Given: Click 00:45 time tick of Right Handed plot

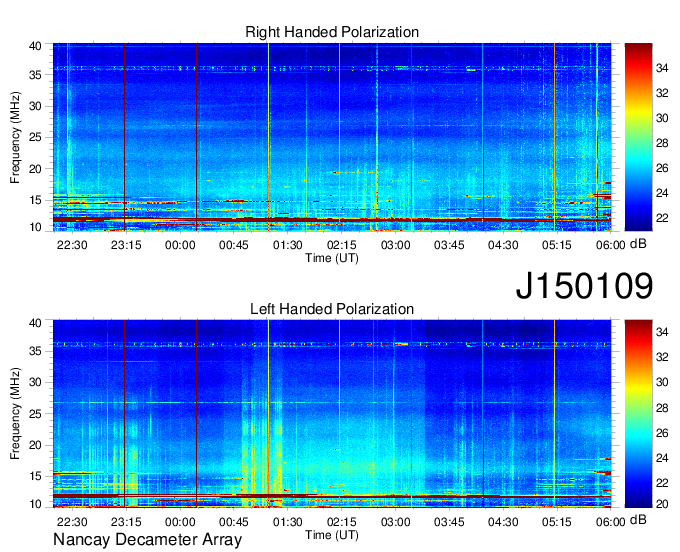Looking at the screenshot, I should [234, 245].
